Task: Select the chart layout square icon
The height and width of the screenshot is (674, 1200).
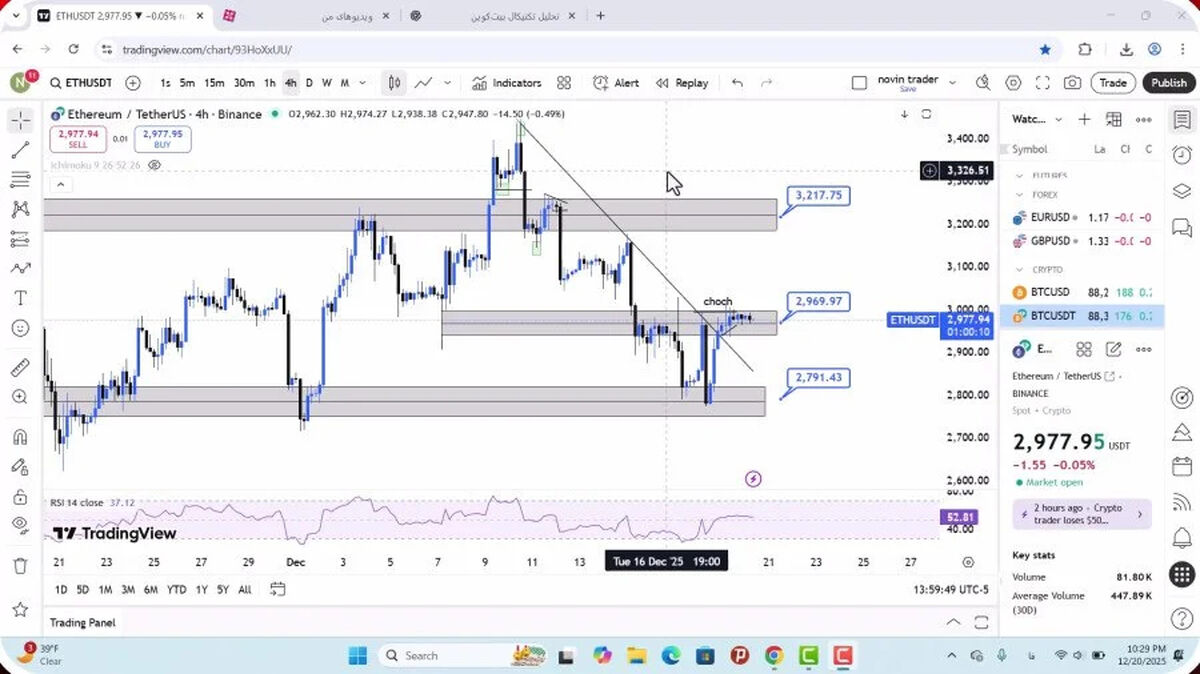Action: 859,83
